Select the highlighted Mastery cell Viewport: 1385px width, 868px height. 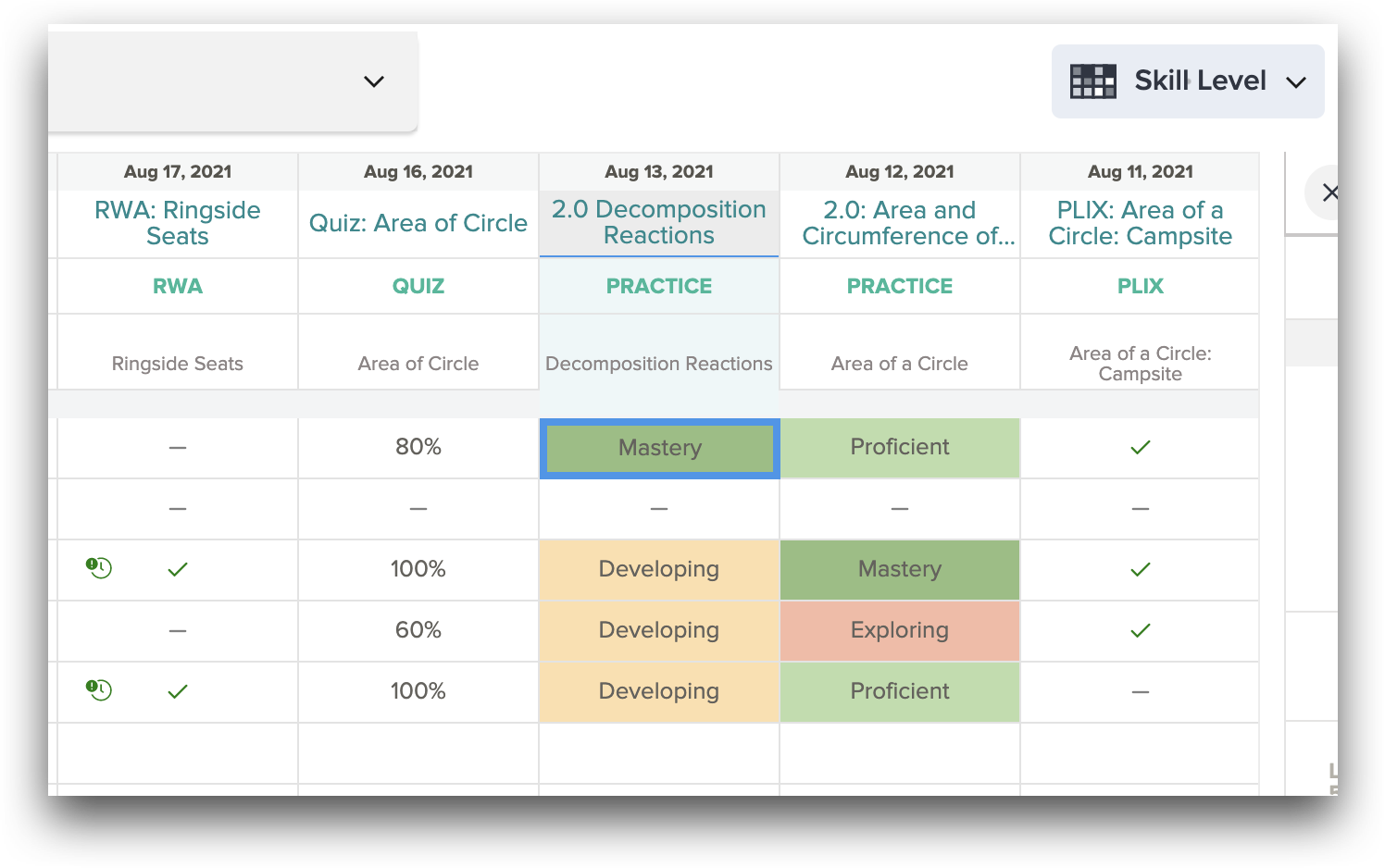[660, 448]
